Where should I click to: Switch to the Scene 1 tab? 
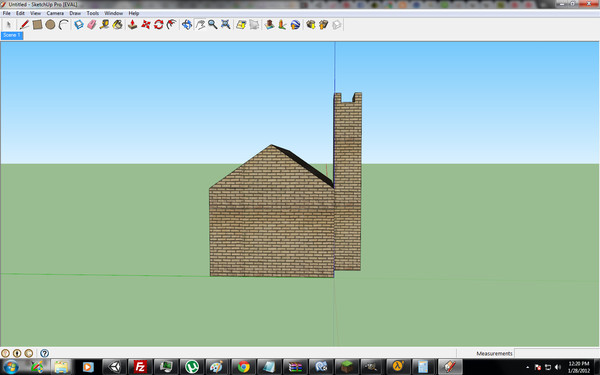12,35
